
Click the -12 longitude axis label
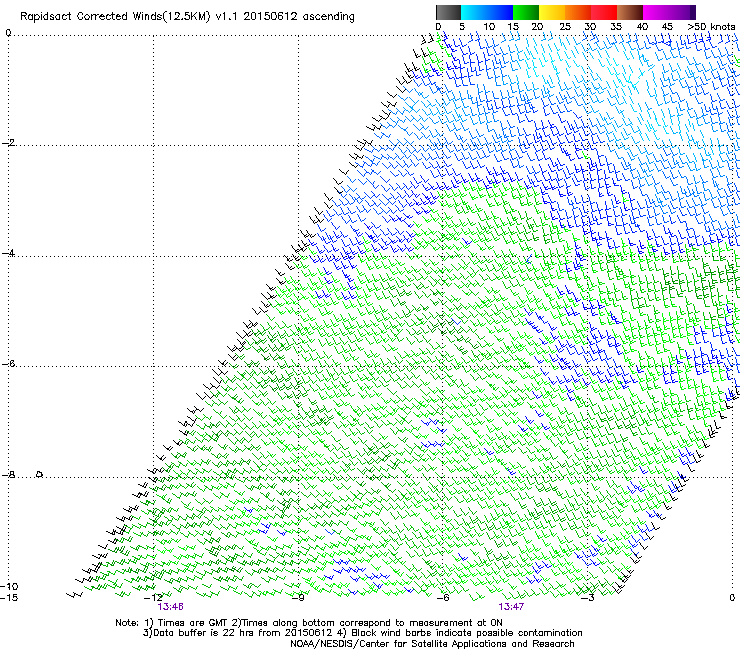pos(153,598)
